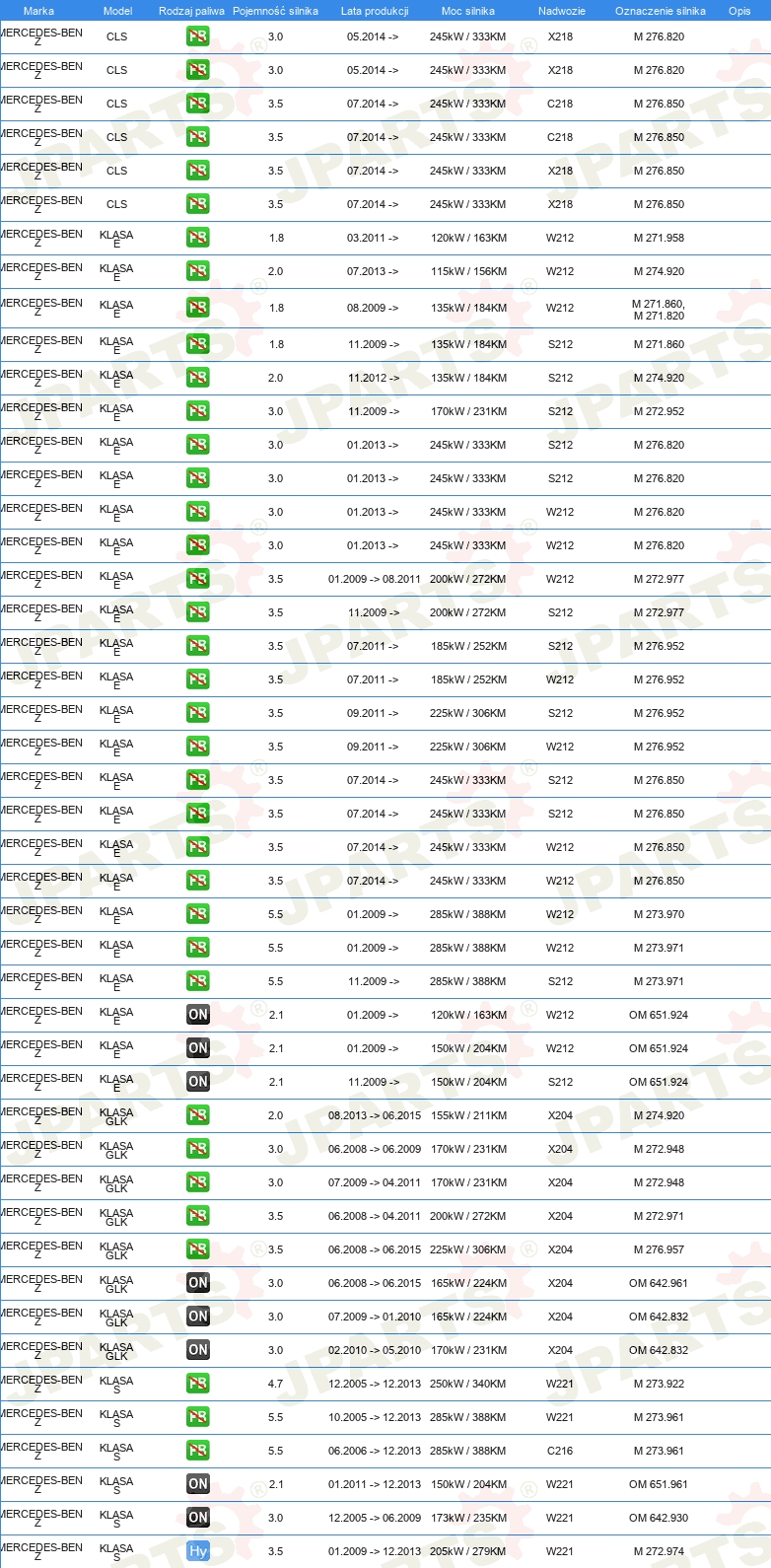The height and width of the screenshot is (1568, 771).
Task: Click the production dates 01.2009 -> 08.2011
Action: pyautogui.click(x=375, y=579)
